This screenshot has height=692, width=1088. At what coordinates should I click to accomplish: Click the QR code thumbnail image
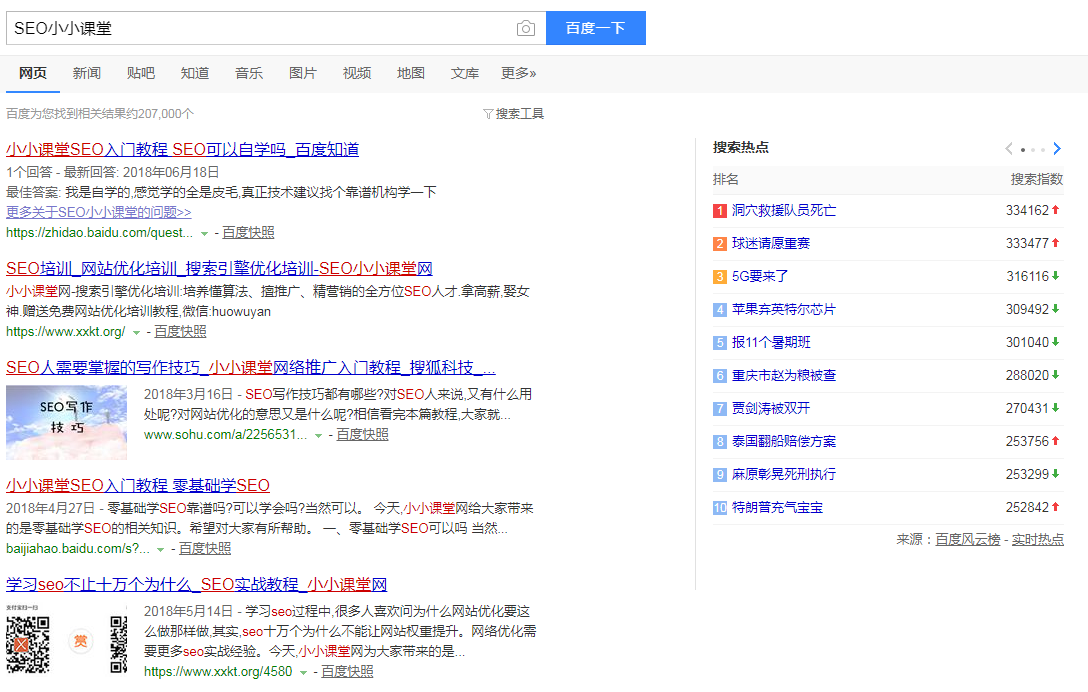67,639
